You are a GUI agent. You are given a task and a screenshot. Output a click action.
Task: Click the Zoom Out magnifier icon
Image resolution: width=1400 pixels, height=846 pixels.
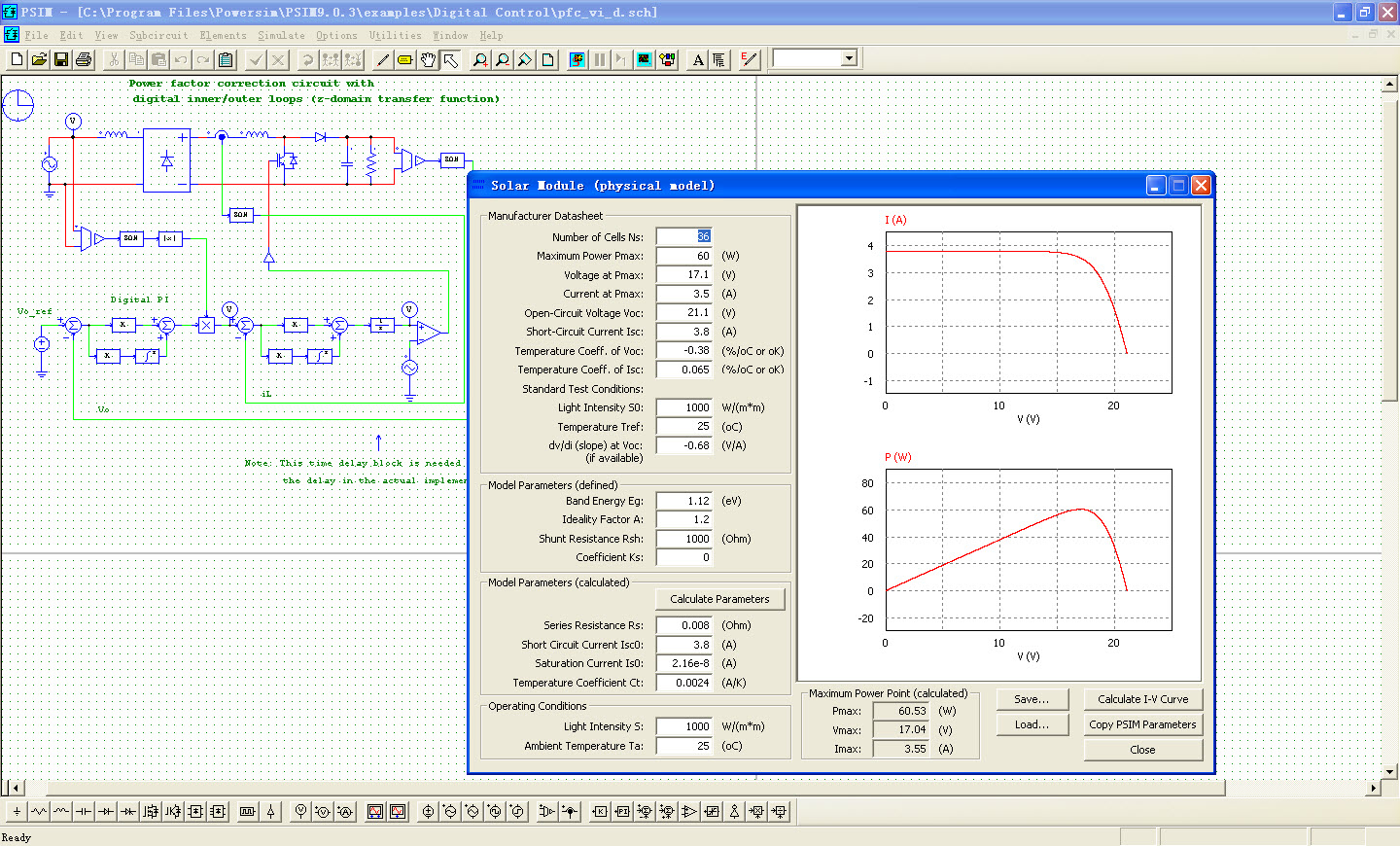(503, 59)
